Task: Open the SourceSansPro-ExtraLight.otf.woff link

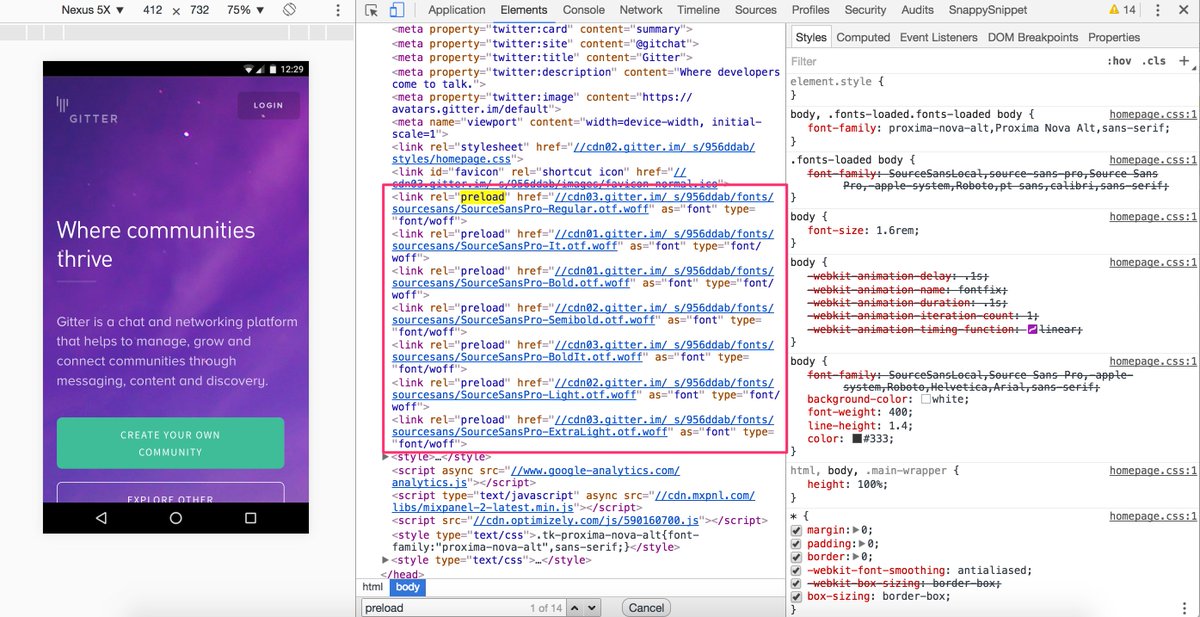Action: pyautogui.click(x=582, y=426)
